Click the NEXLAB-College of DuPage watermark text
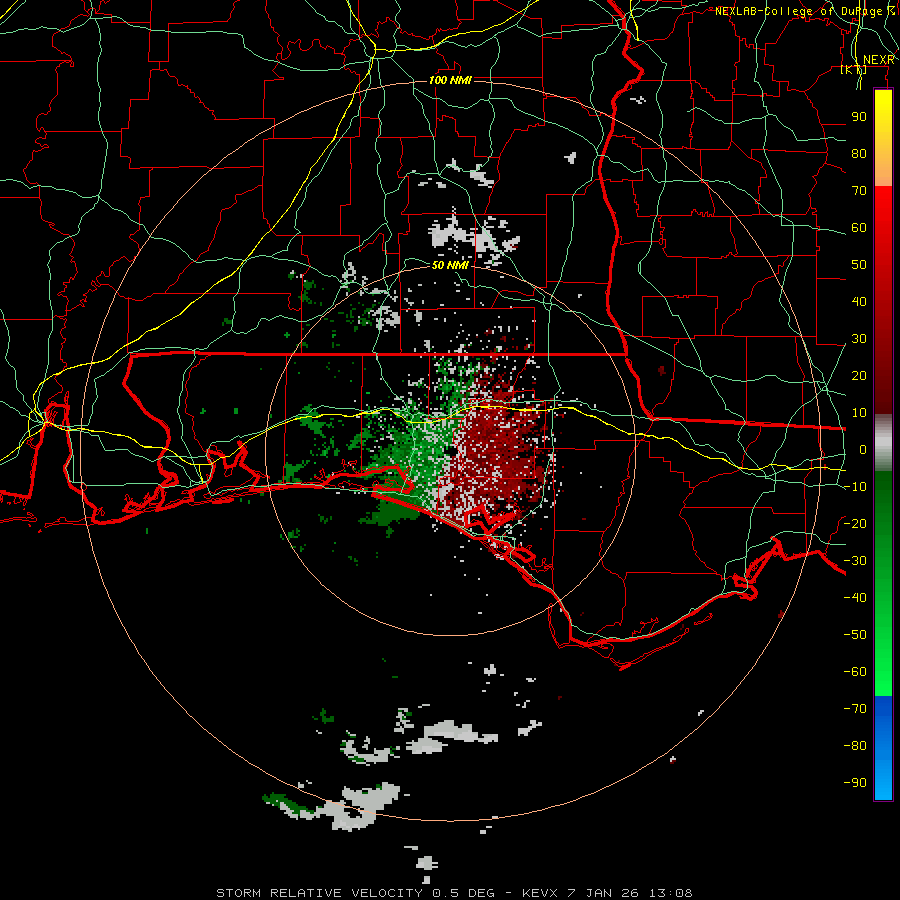 pyautogui.click(x=805, y=11)
